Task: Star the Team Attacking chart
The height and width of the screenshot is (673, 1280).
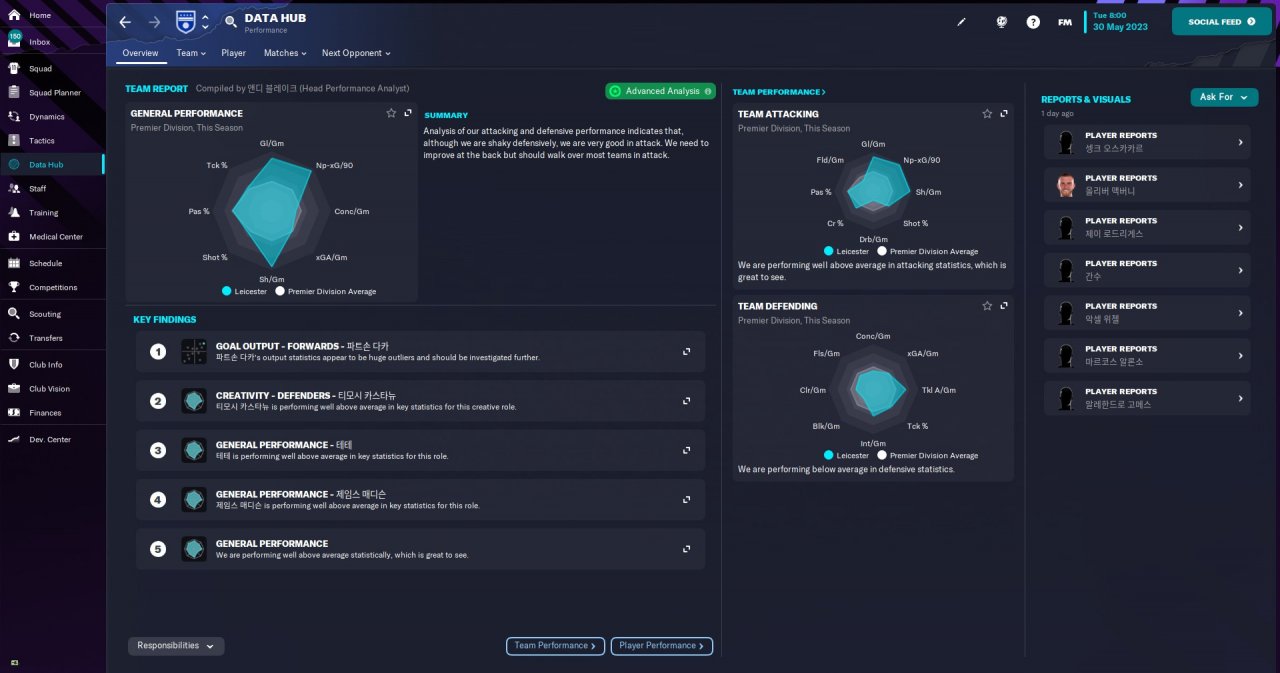Action: point(987,114)
